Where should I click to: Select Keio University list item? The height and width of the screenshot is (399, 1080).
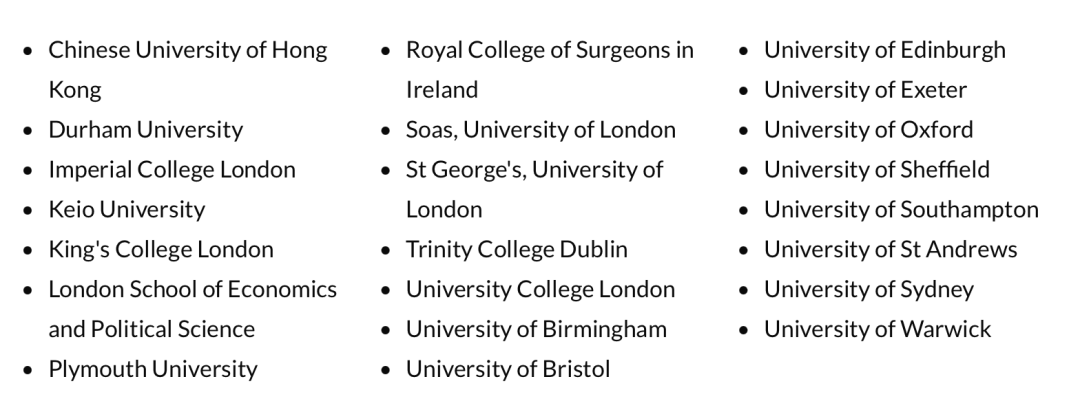coord(127,209)
